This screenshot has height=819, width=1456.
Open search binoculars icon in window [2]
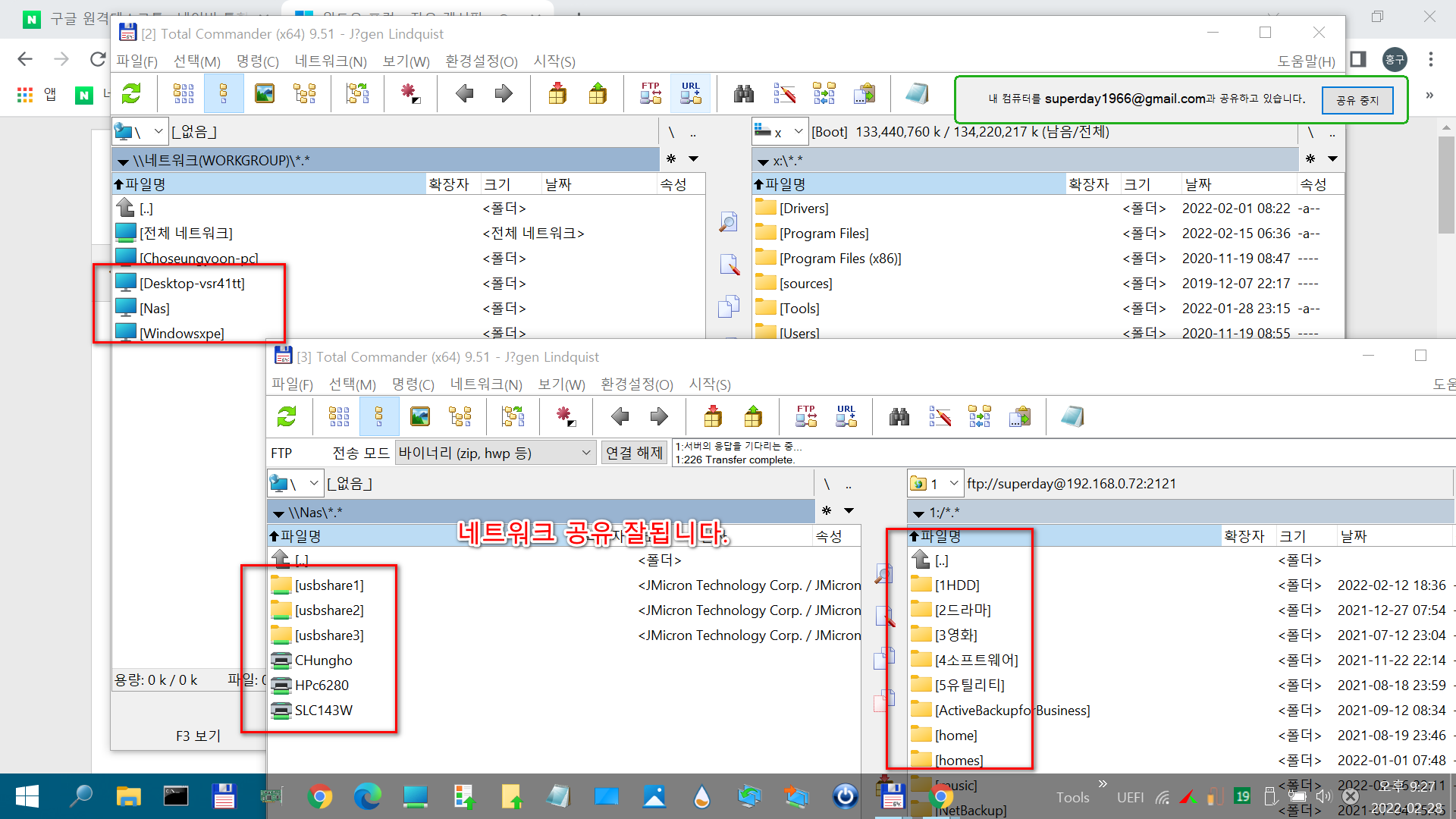point(744,94)
